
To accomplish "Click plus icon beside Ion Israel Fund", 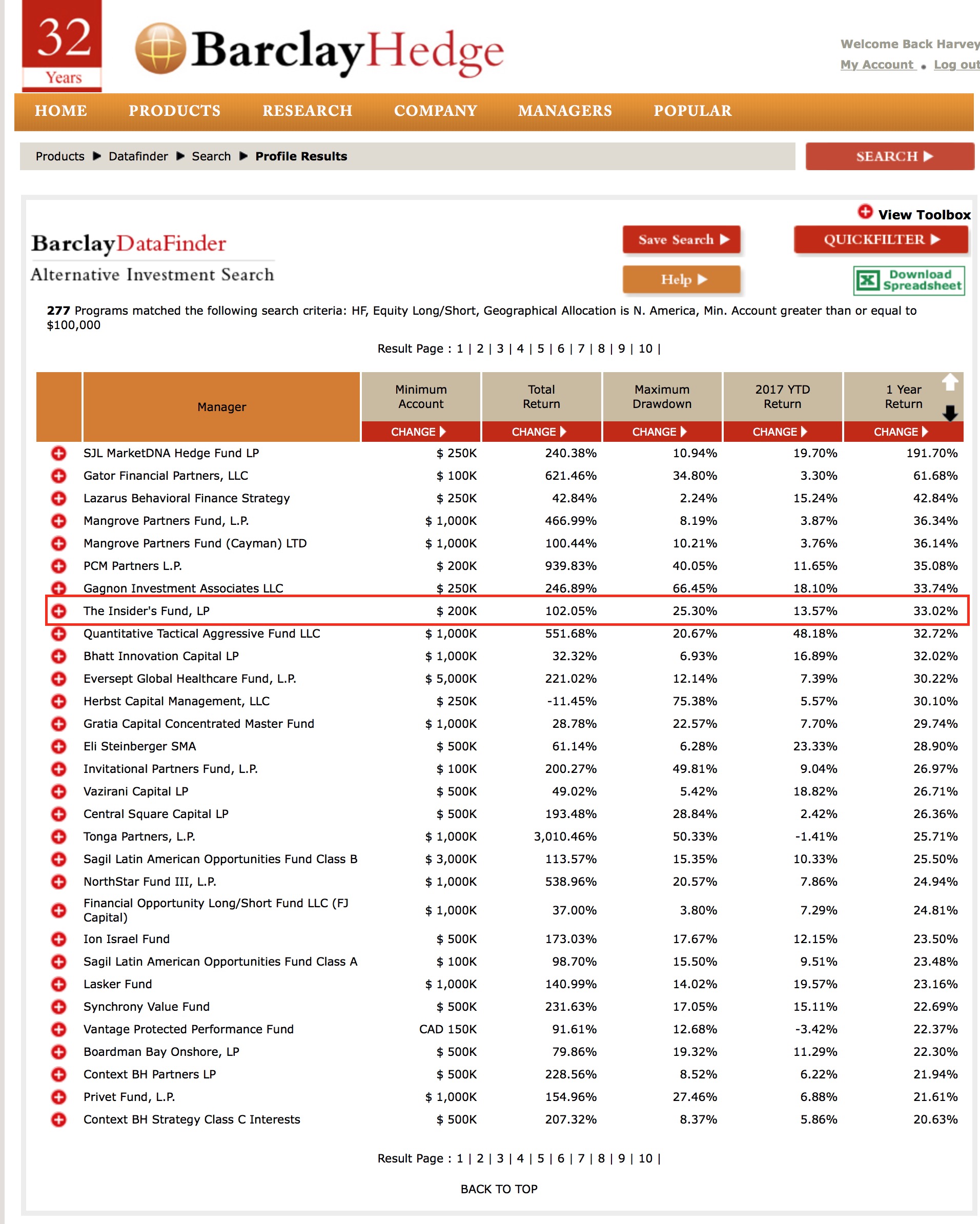I will point(58,939).
